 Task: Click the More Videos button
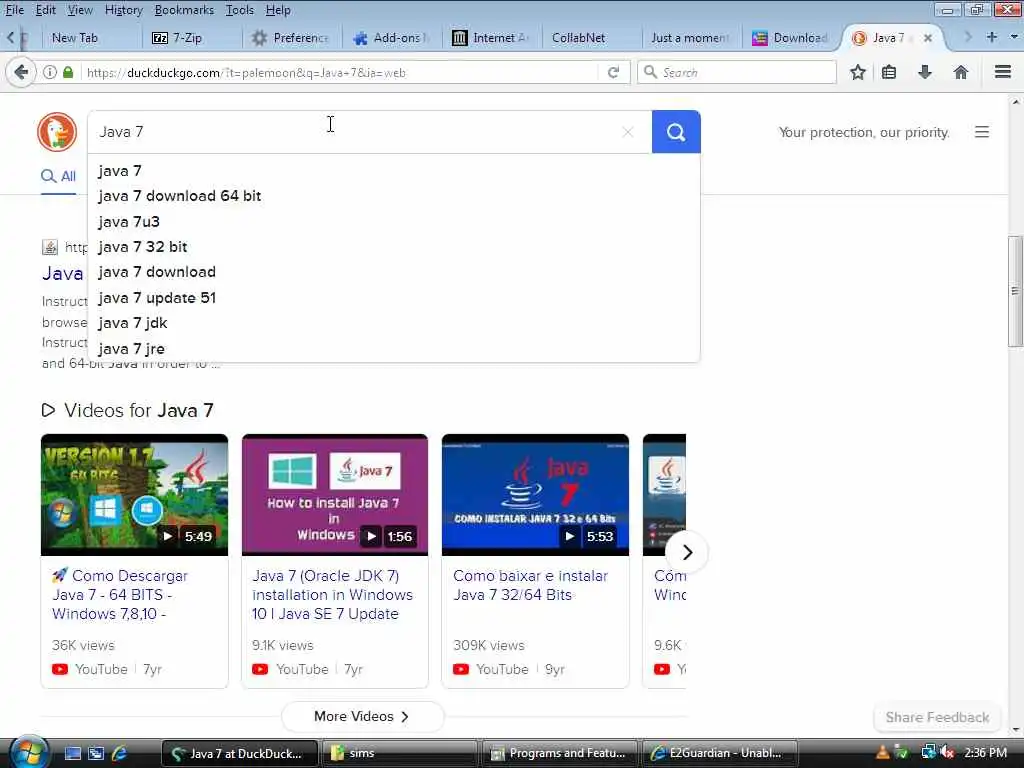(x=362, y=716)
